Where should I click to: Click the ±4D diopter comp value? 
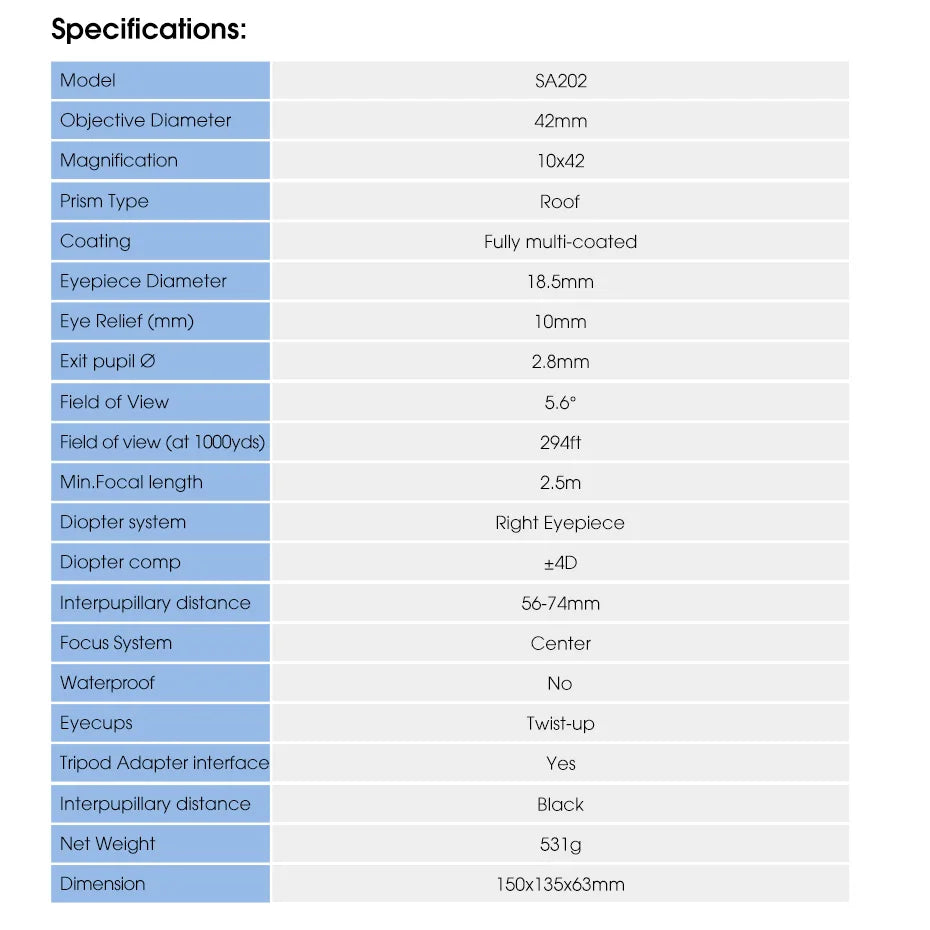pos(560,563)
